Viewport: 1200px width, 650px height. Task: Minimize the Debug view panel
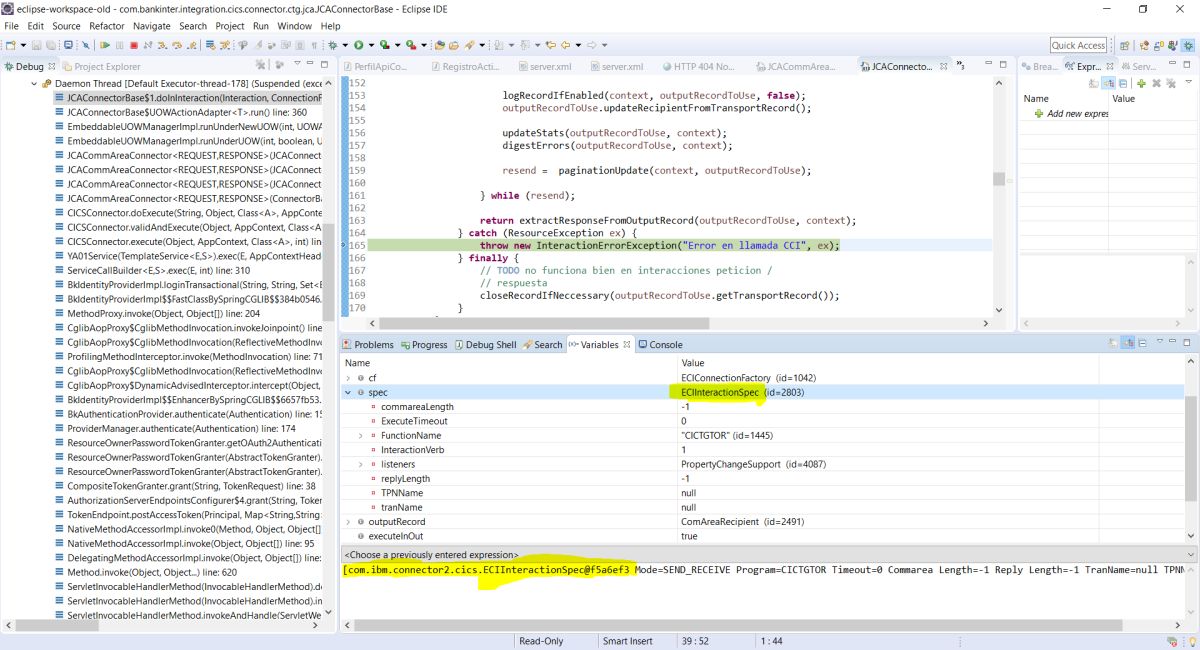pyautogui.click(x=310, y=62)
